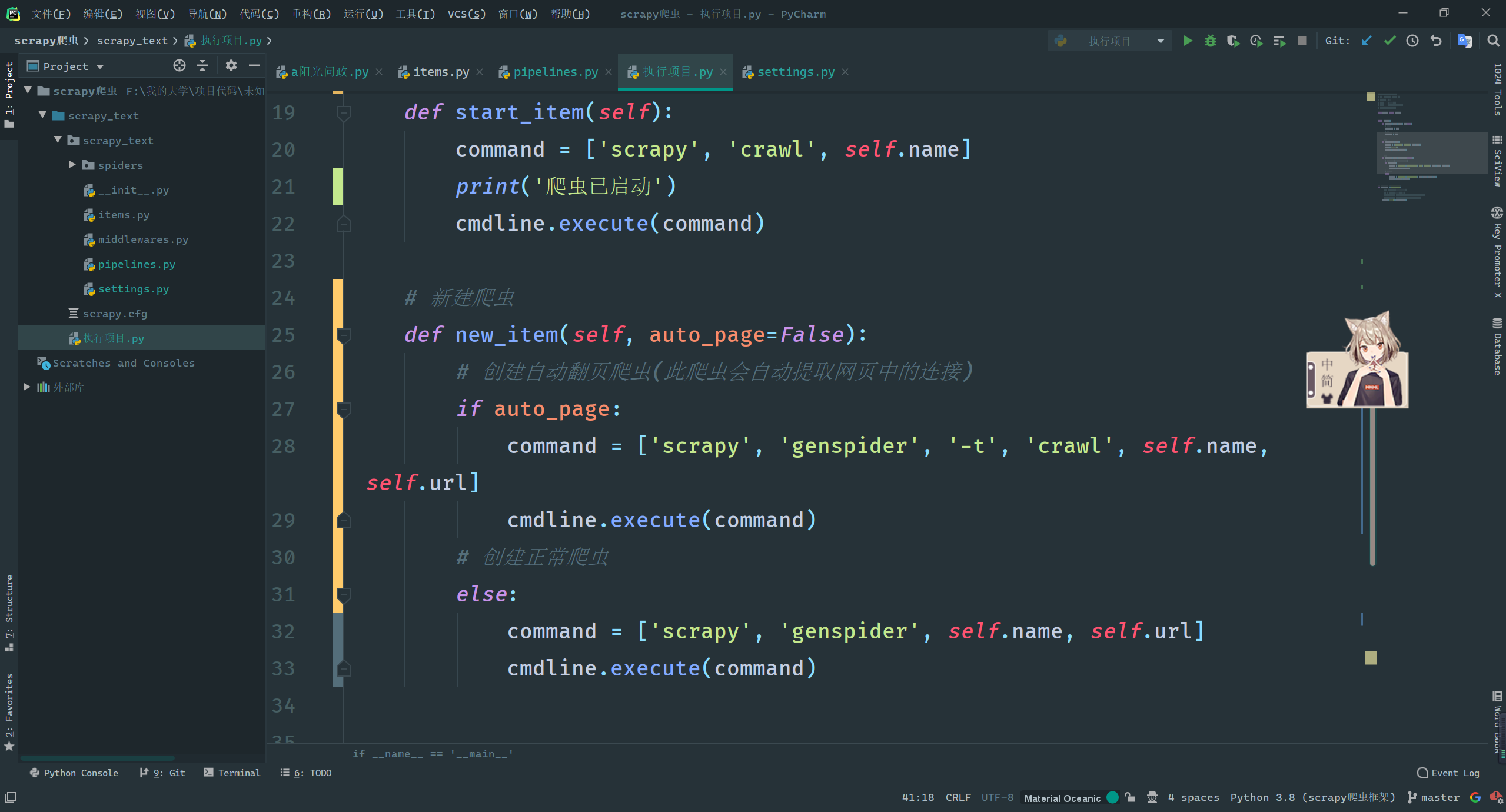Image resolution: width=1506 pixels, height=812 pixels.
Task: Click Git update project arrow
Action: click(1367, 41)
